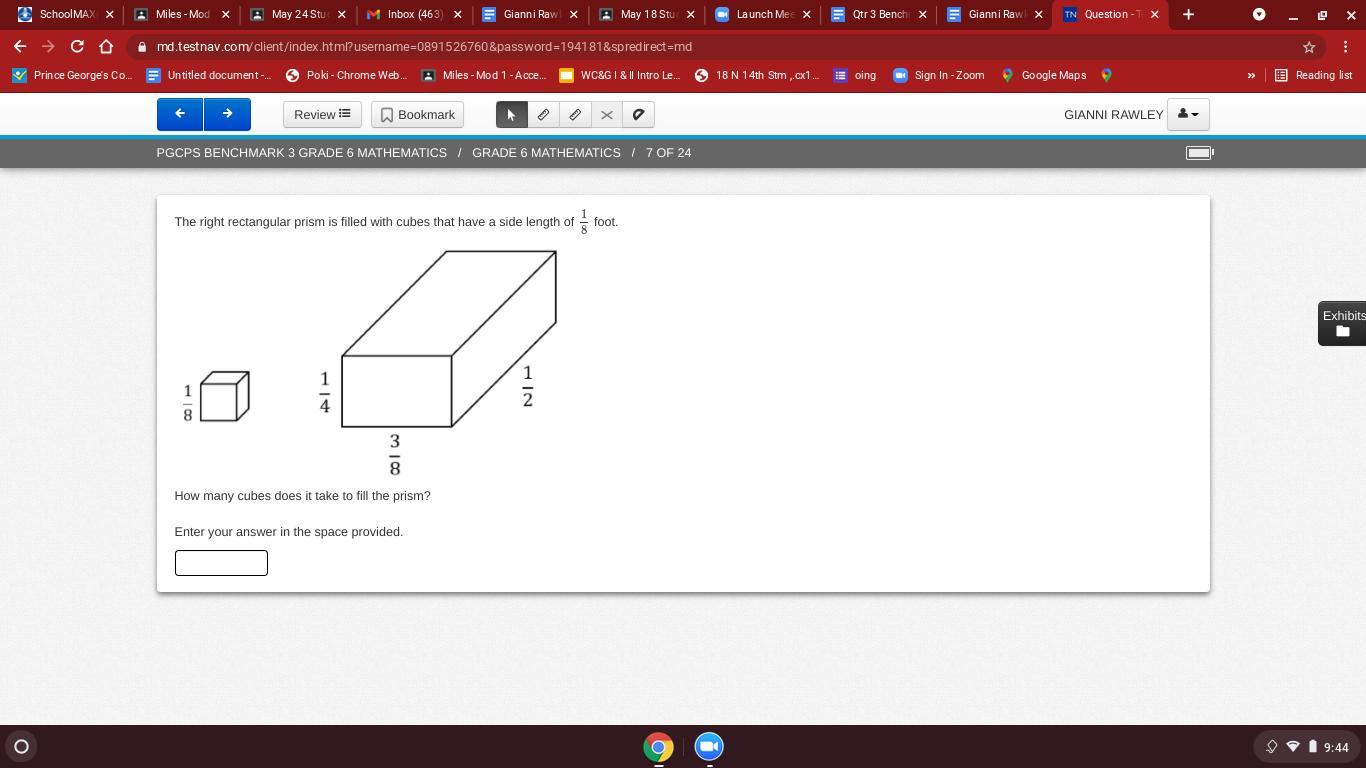Open a new browser tab

[1188, 14]
